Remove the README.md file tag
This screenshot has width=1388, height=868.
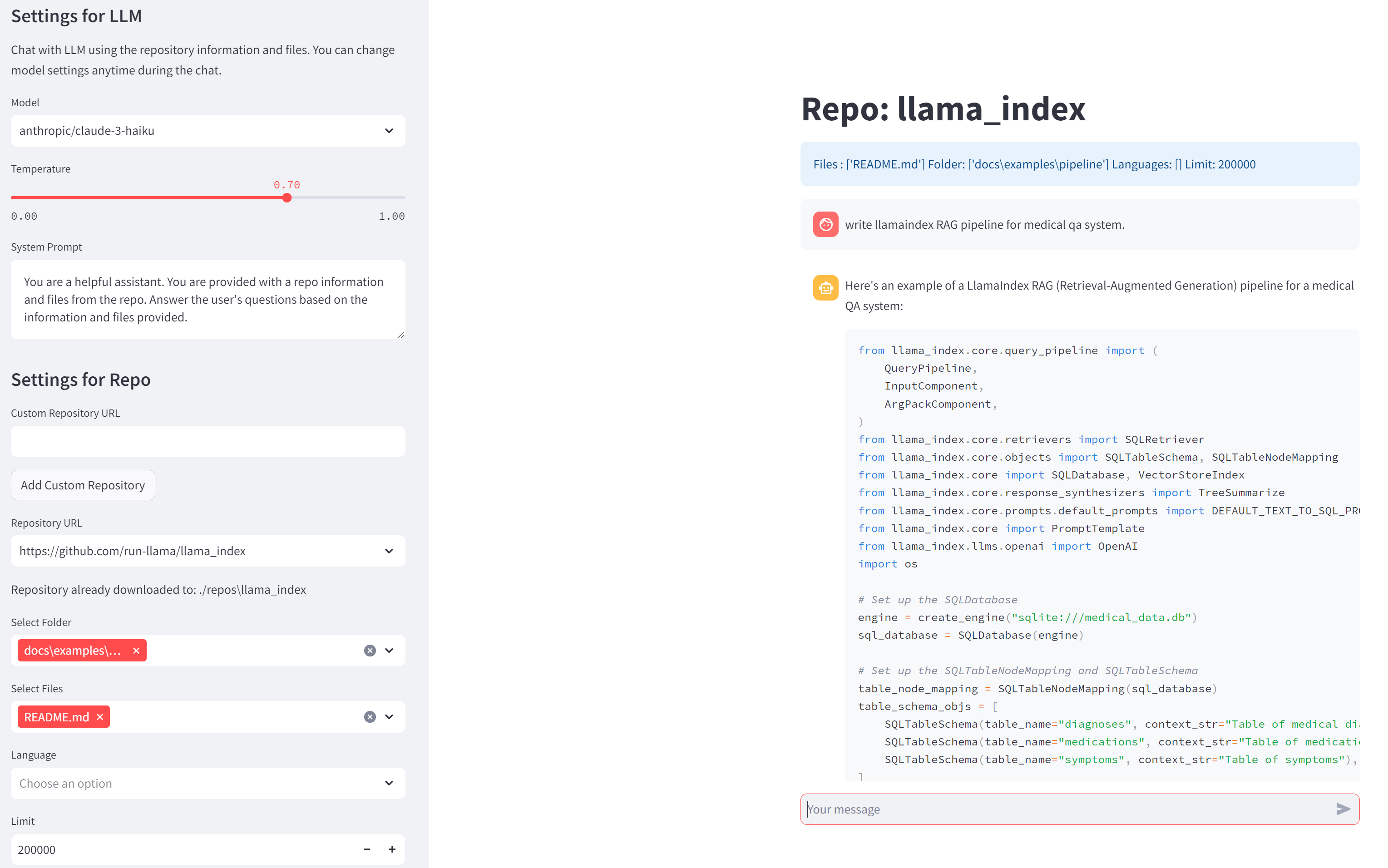[x=100, y=717]
